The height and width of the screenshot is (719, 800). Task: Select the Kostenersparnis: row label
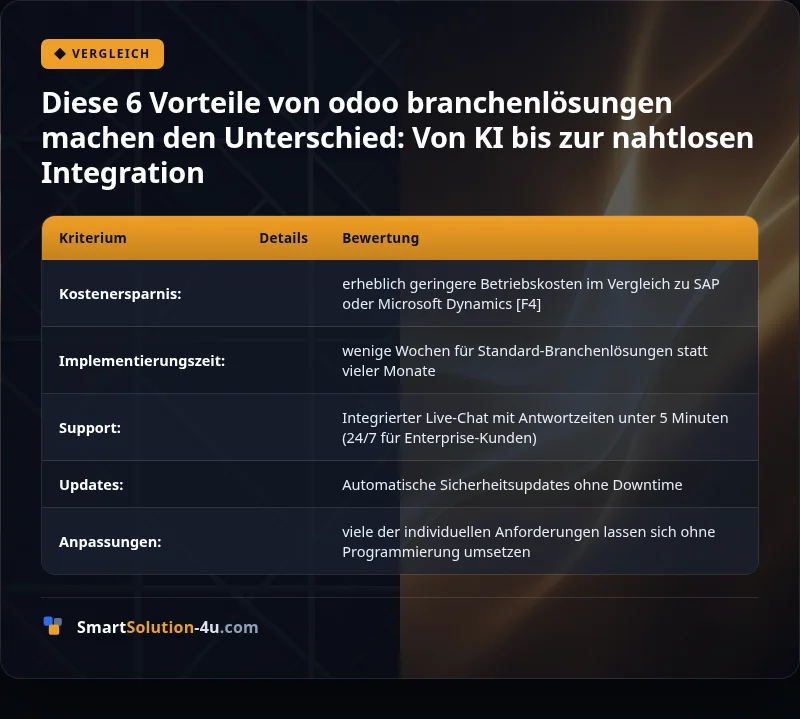[120, 294]
